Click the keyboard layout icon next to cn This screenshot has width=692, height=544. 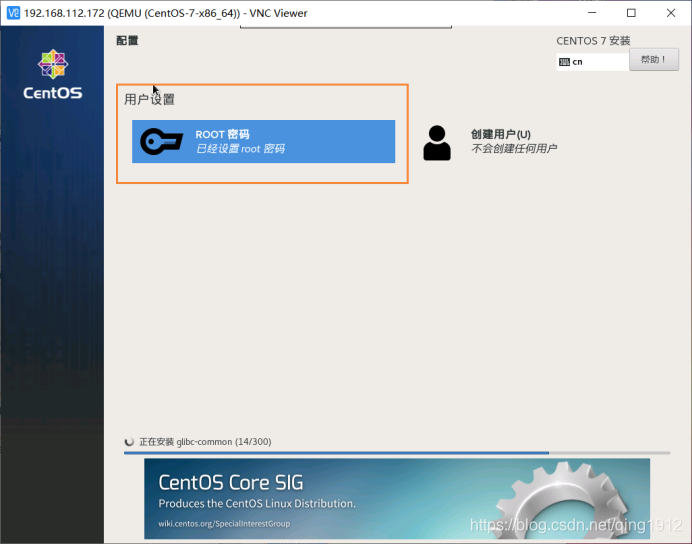click(x=564, y=62)
